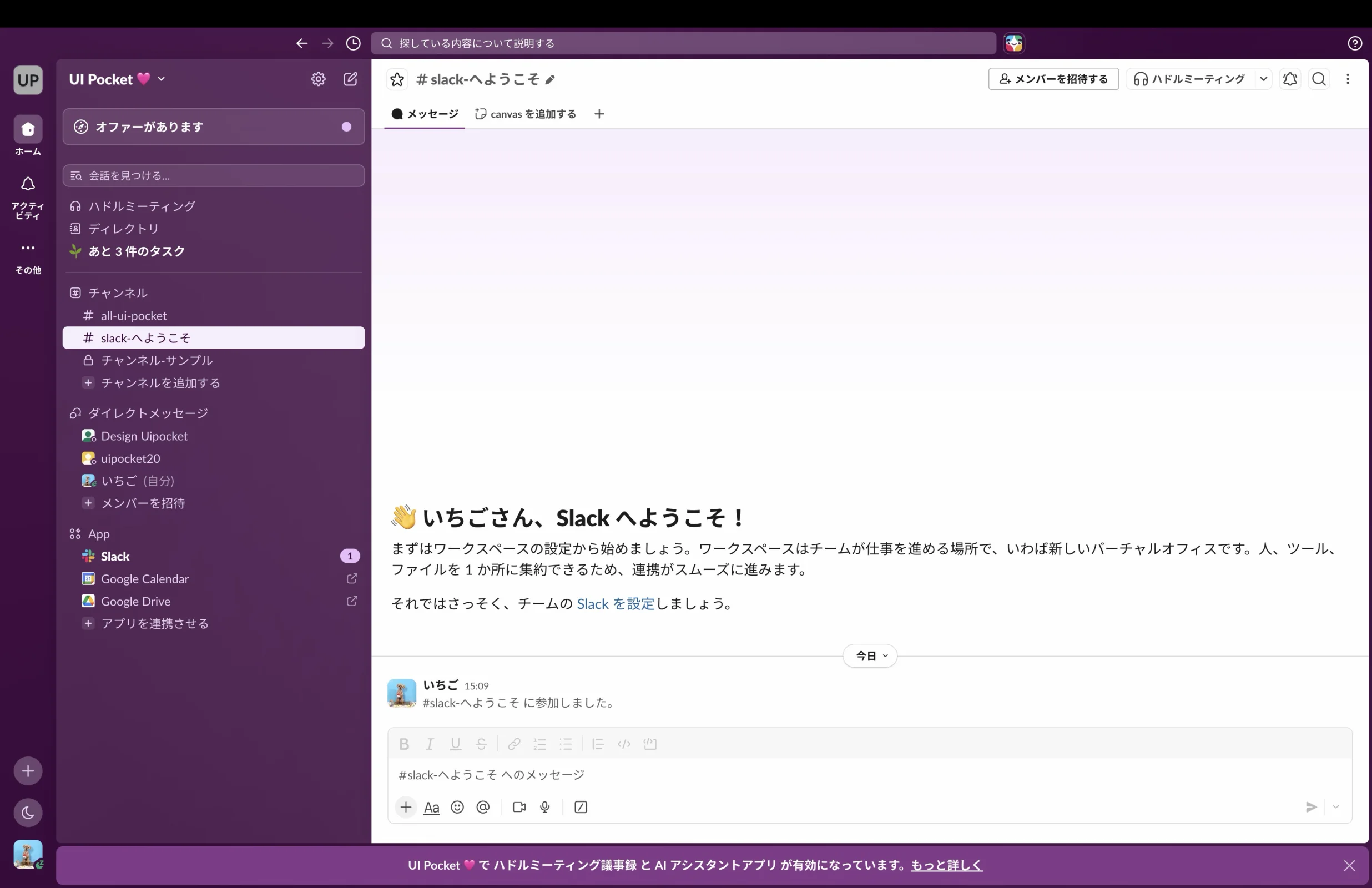Screen dimensions: 1372x888
Task: Toggle underline formatting
Action: click(456, 744)
